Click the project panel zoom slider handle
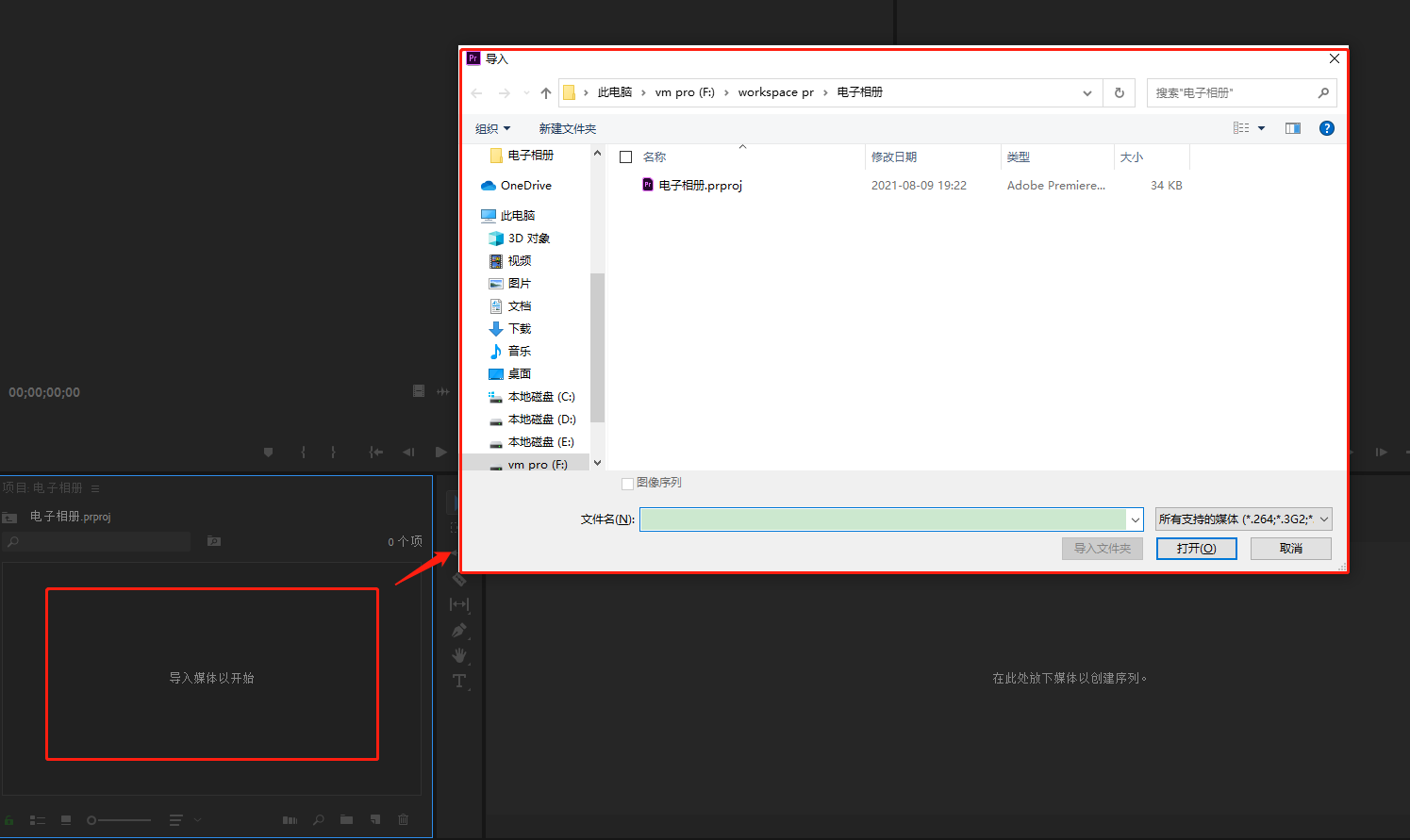 91,820
